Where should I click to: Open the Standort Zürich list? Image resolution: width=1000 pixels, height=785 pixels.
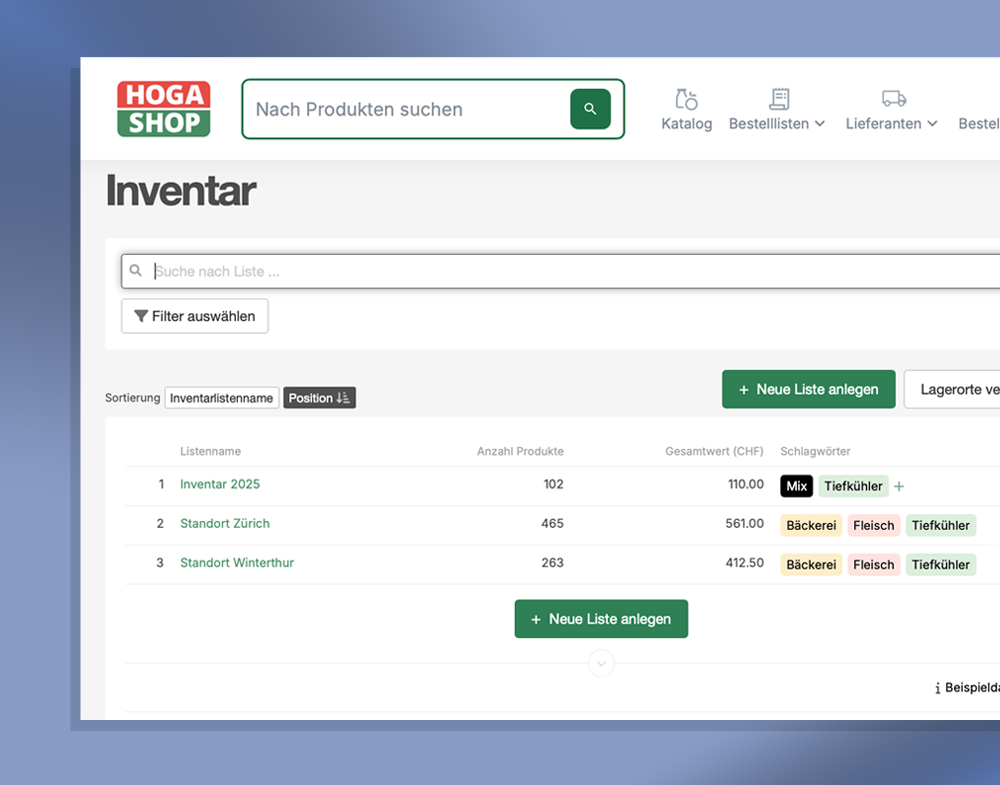225,523
